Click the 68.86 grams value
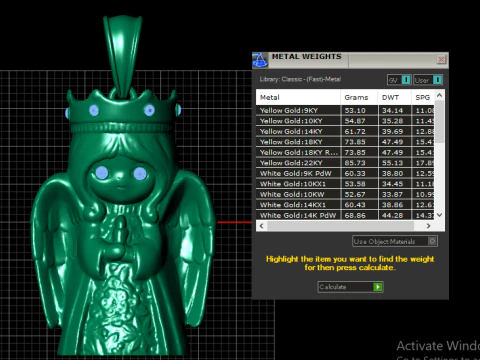The width and height of the screenshot is (480, 360). pos(355,215)
